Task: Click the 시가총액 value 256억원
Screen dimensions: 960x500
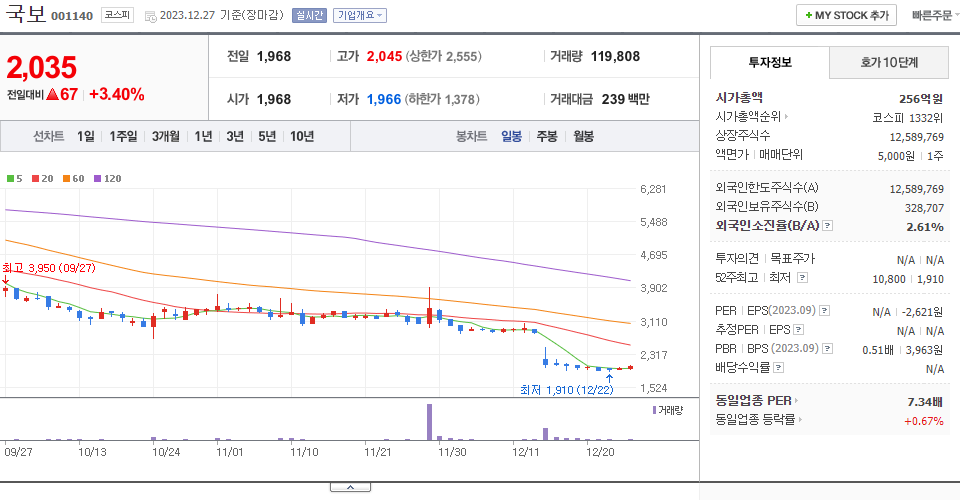Action: click(x=921, y=99)
